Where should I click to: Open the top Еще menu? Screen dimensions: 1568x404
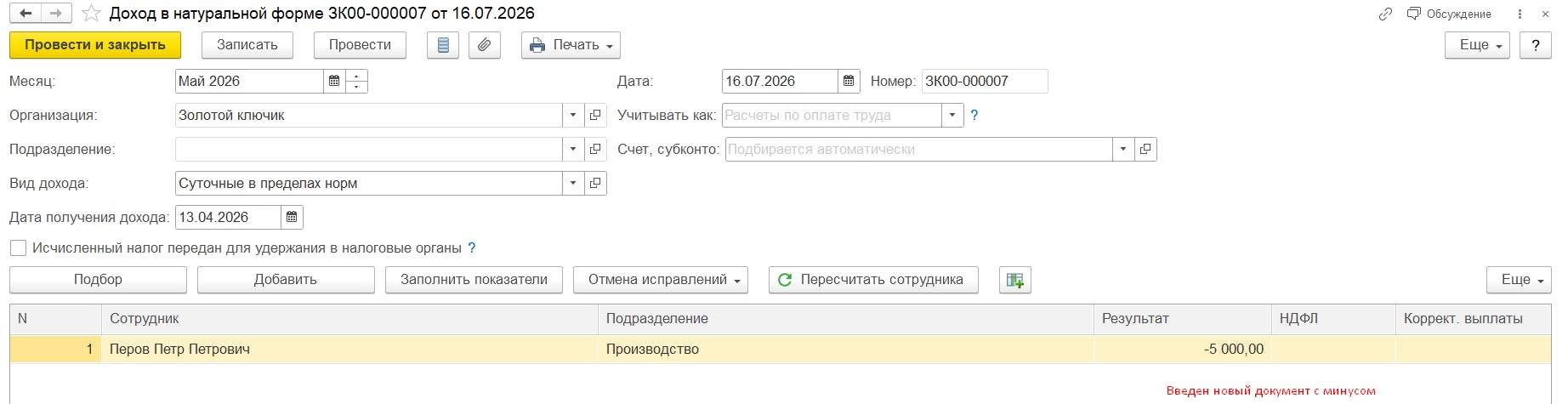(x=1477, y=45)
